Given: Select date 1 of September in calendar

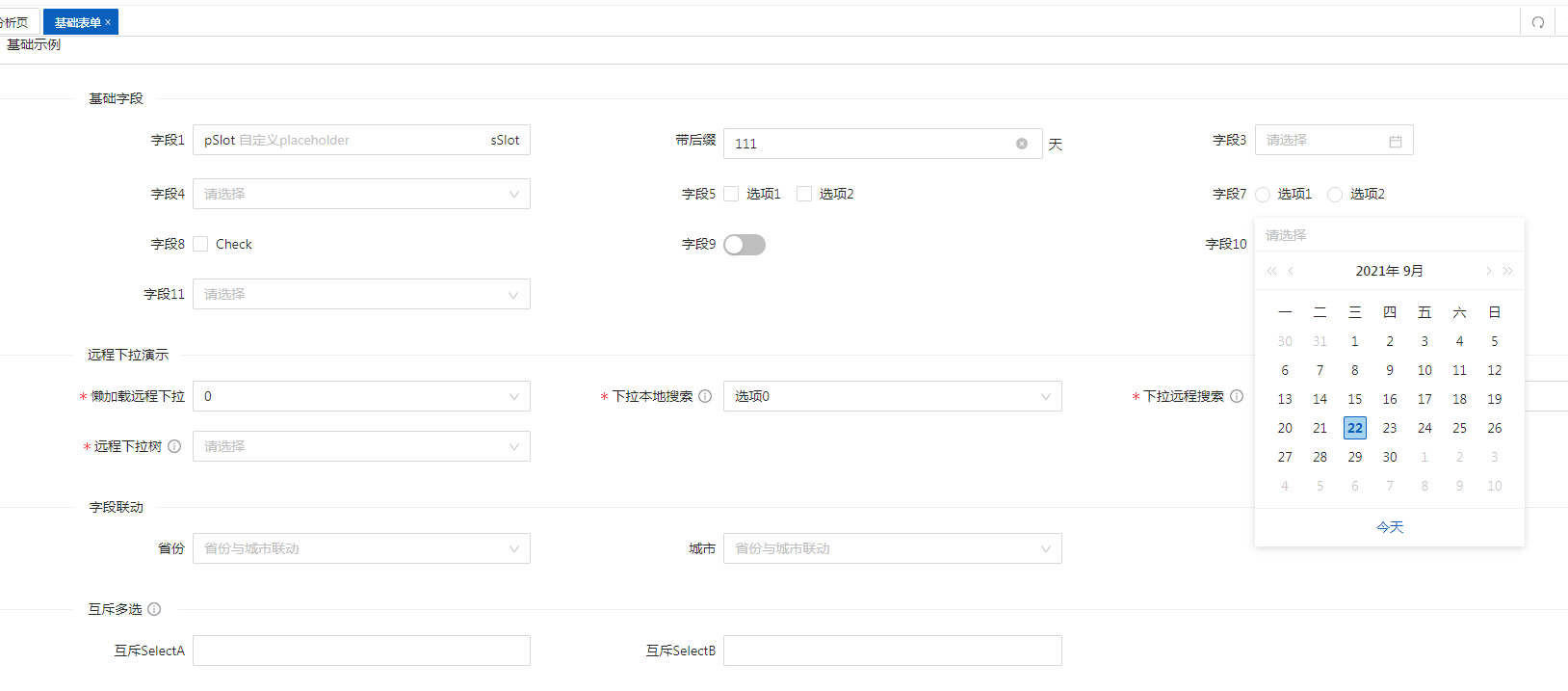Looking at the screenshot, I should click(1355, 341).
